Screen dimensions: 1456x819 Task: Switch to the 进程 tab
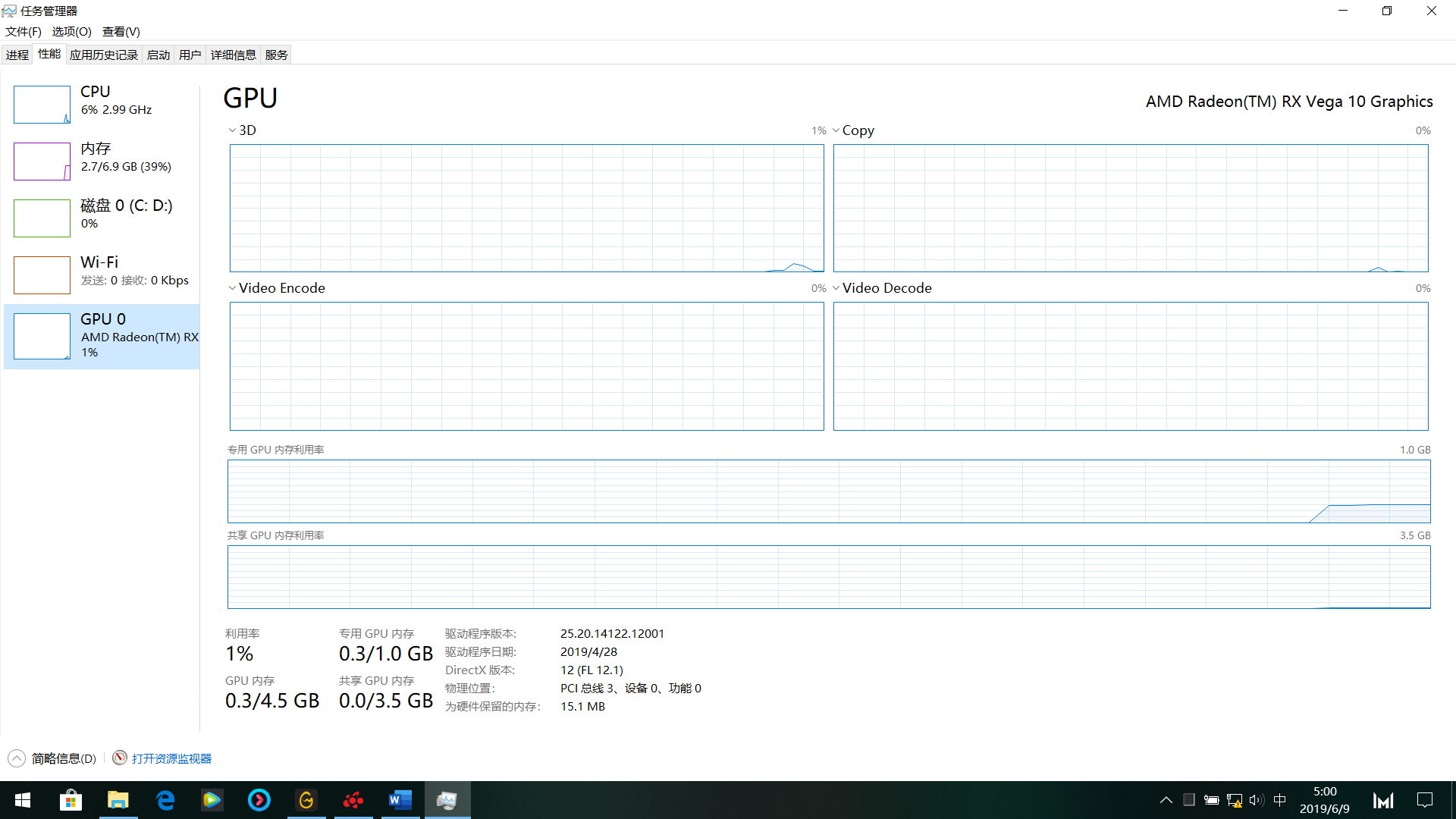click(17, 55)
